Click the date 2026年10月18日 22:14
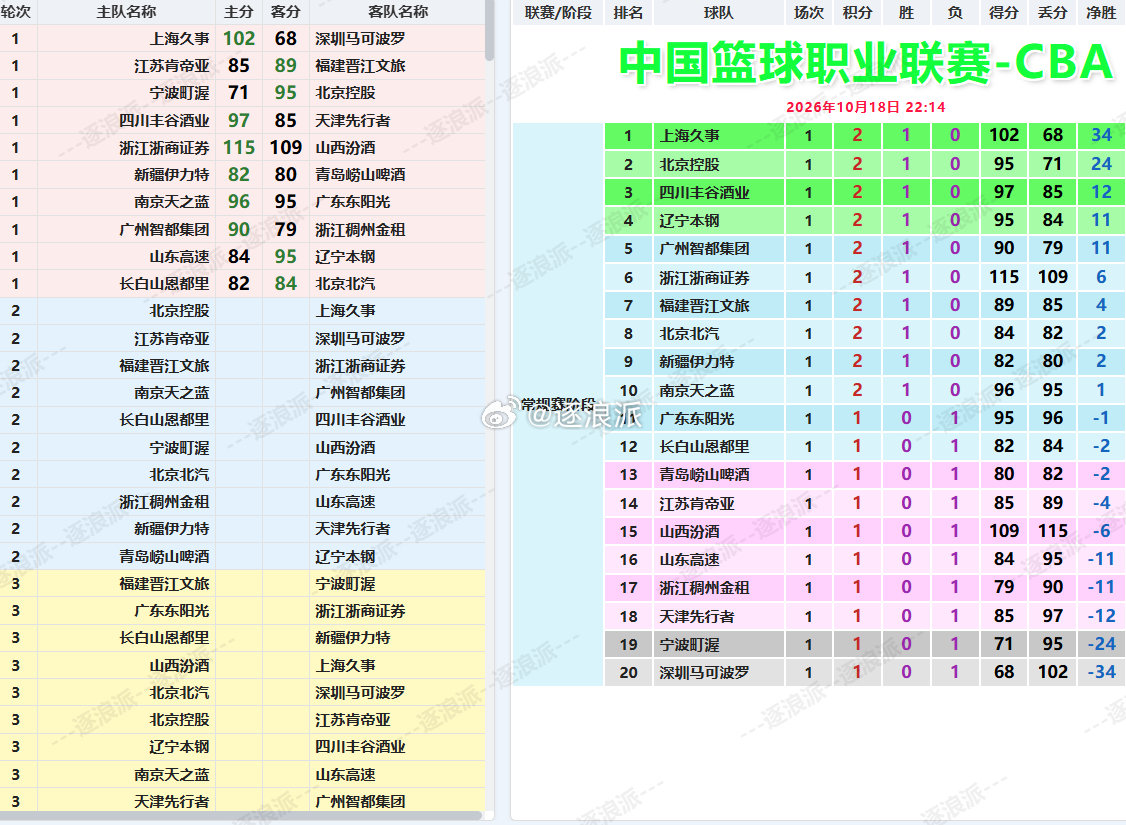This screenshot has height=825, width=1126. [865, 107]
